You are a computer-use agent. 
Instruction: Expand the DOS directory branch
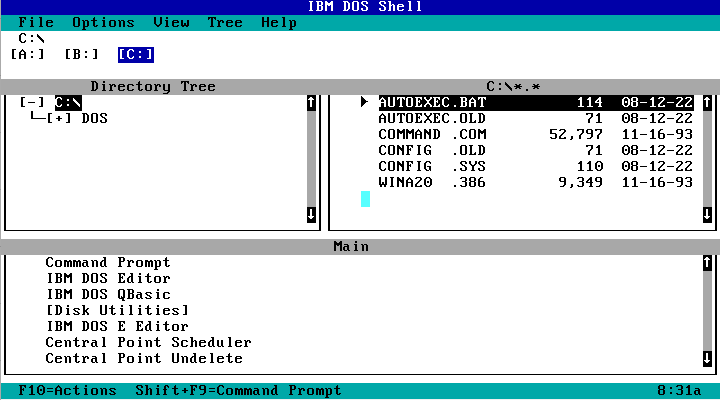coord(59,118)
